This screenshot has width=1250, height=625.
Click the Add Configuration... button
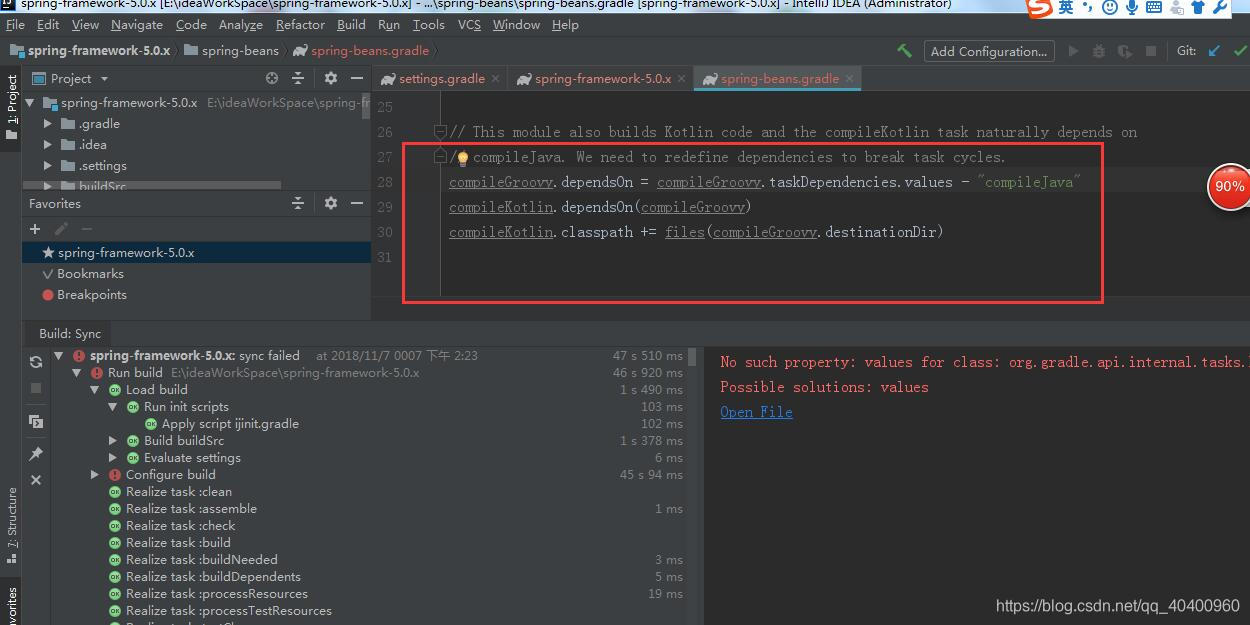[988, 51]
